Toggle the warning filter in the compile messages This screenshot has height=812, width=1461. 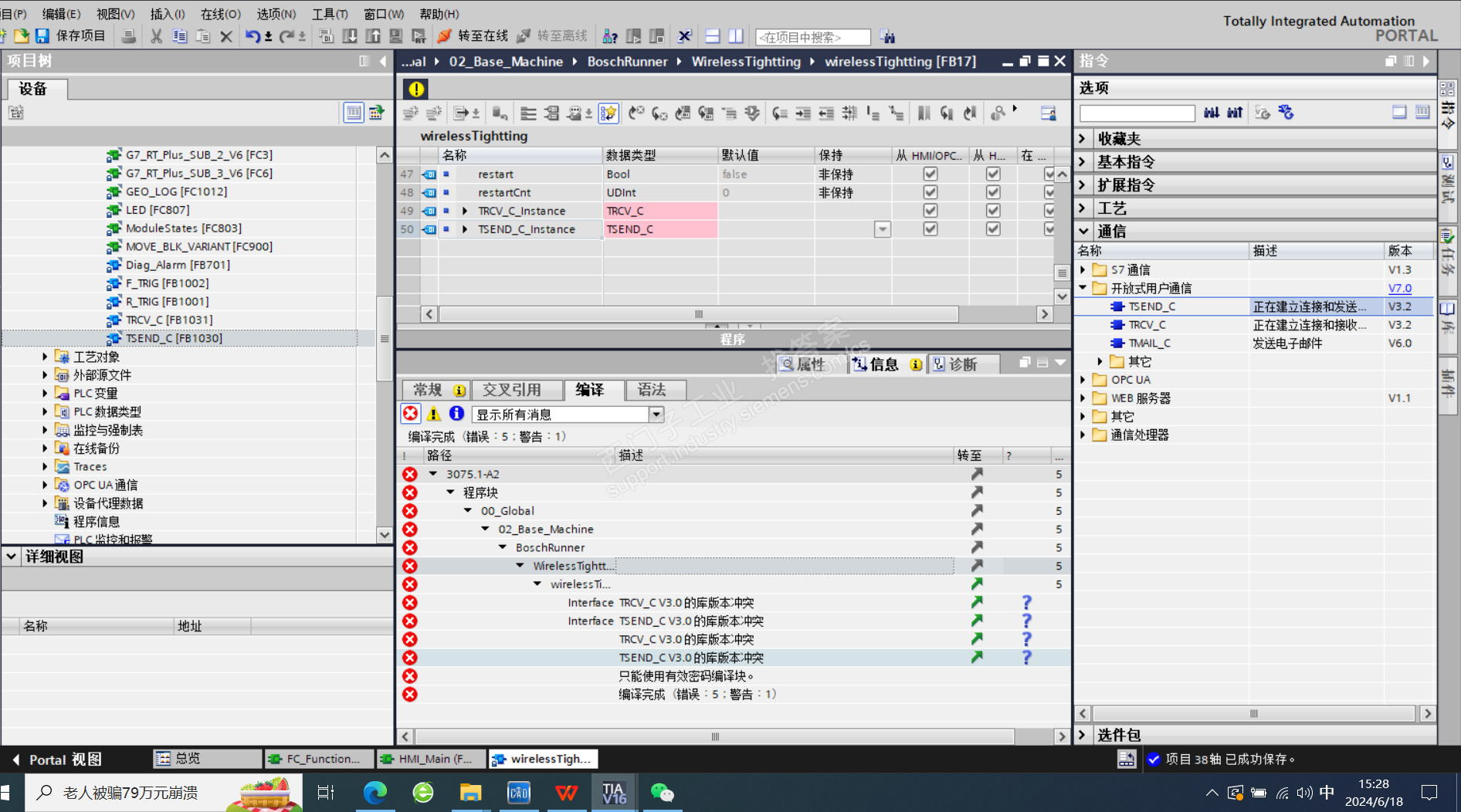point(434,414)
